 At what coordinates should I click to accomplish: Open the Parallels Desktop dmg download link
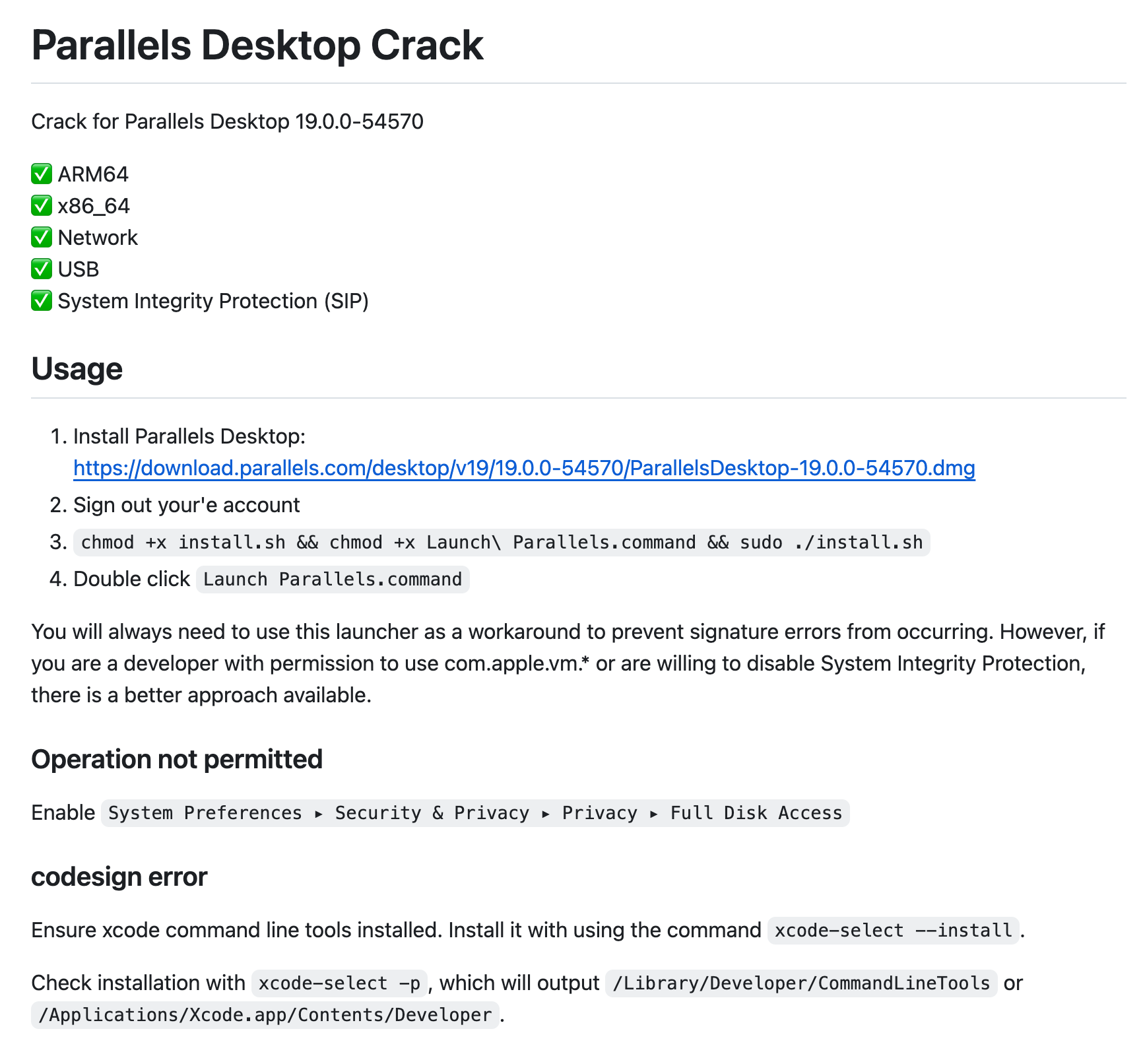tap(524, 468)
